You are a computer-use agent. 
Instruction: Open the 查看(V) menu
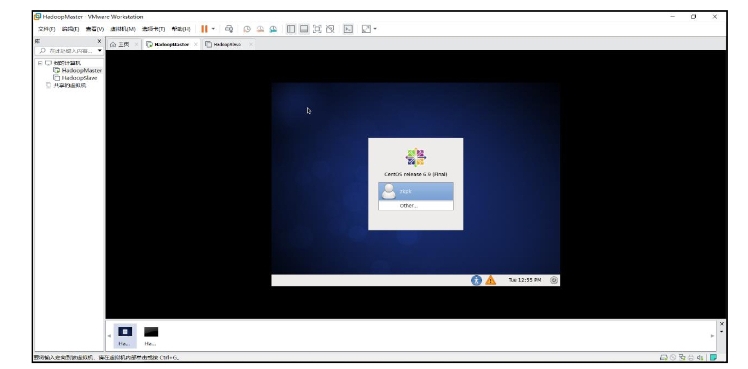click(x=94, y=29)
